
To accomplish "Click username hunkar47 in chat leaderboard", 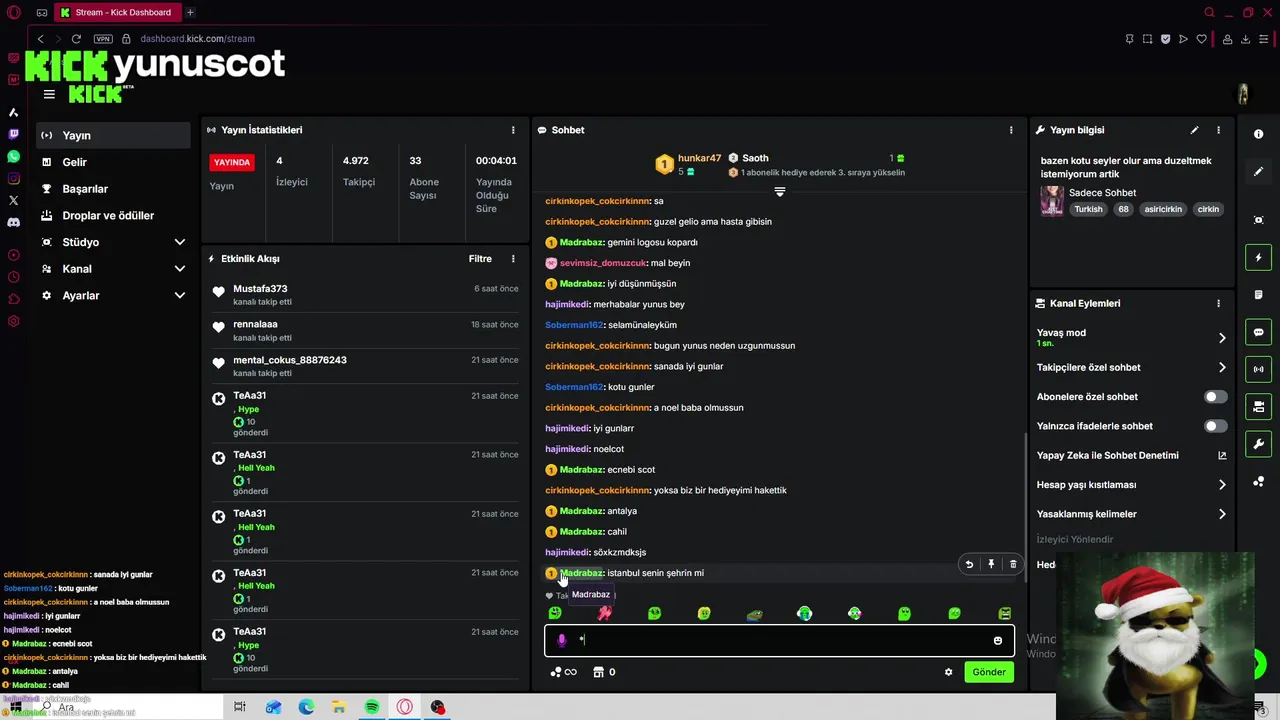I will click(x=699, y=158).
